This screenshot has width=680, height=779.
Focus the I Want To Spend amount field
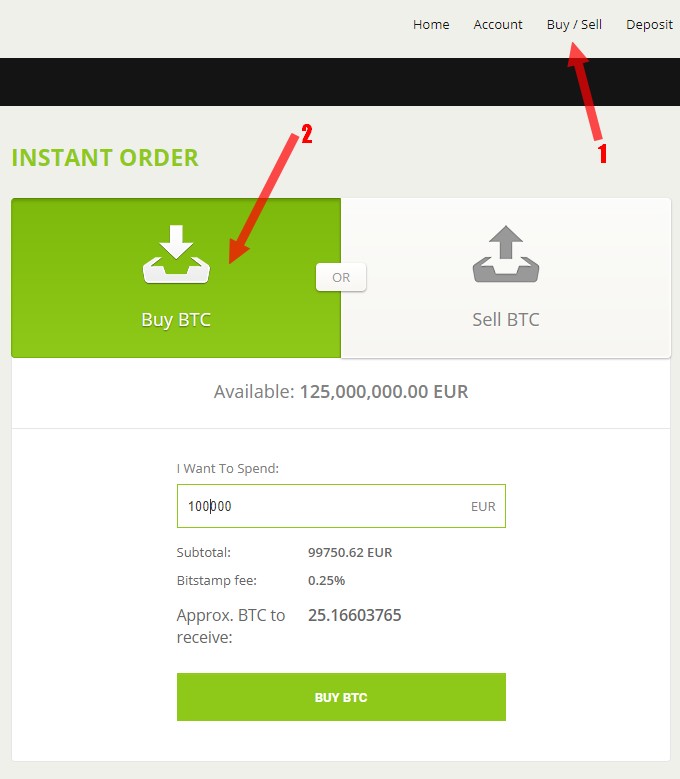pyautogui.click(x=341, y=506)
